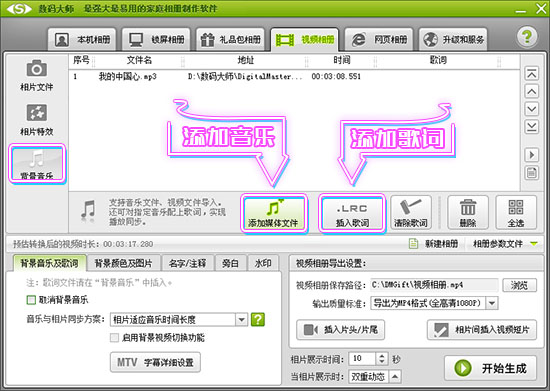This screenshot has width=550, height=391.
Task: Click the 地址 column header
Action: 245,60
